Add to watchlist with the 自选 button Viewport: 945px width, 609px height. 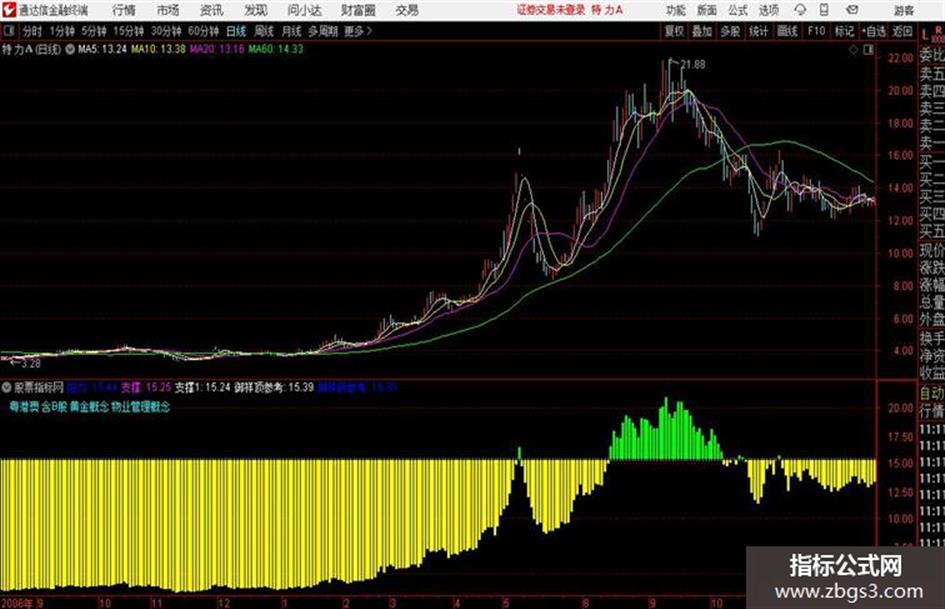[874, 31]
